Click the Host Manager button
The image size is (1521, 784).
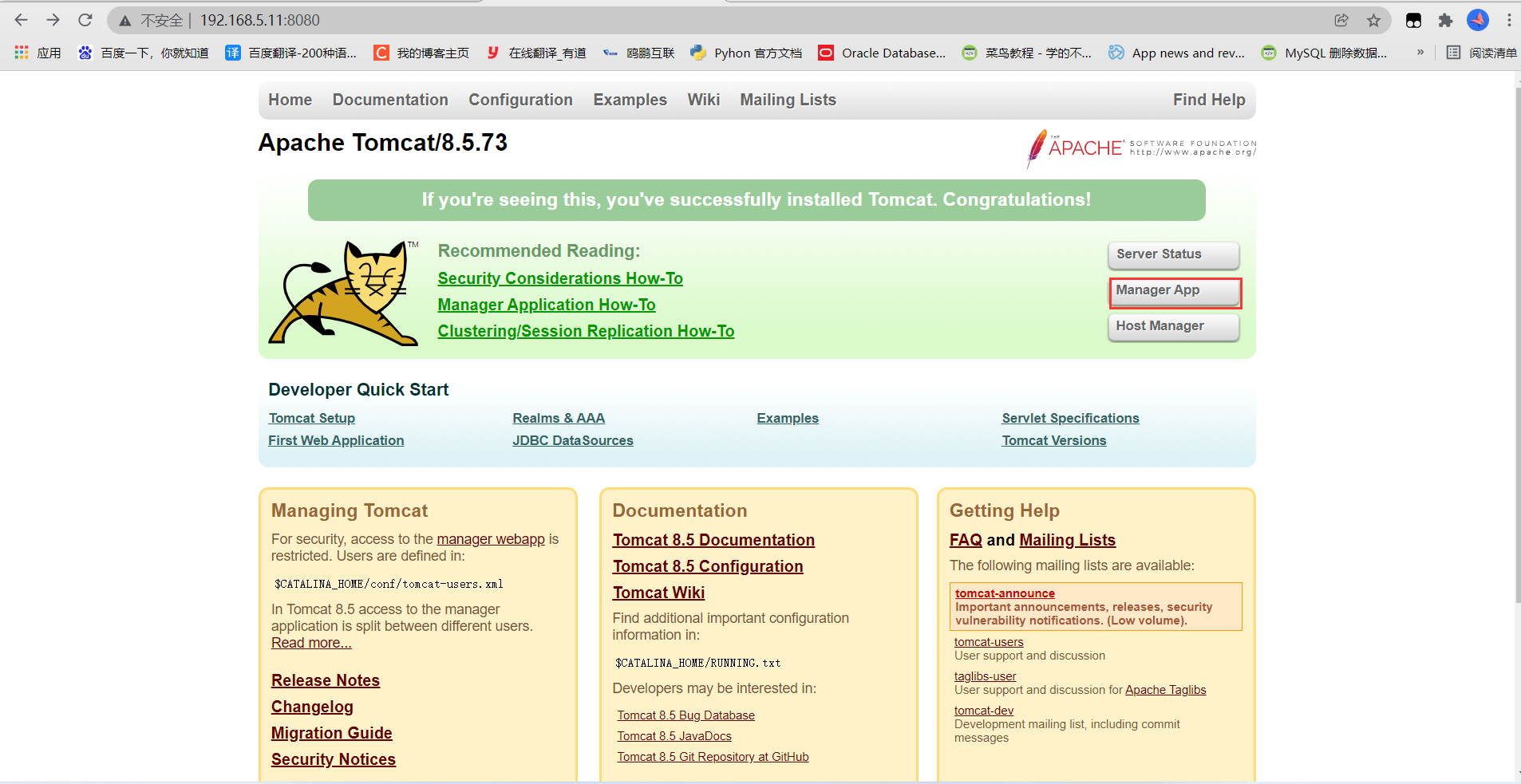(x=1173, y=327)
